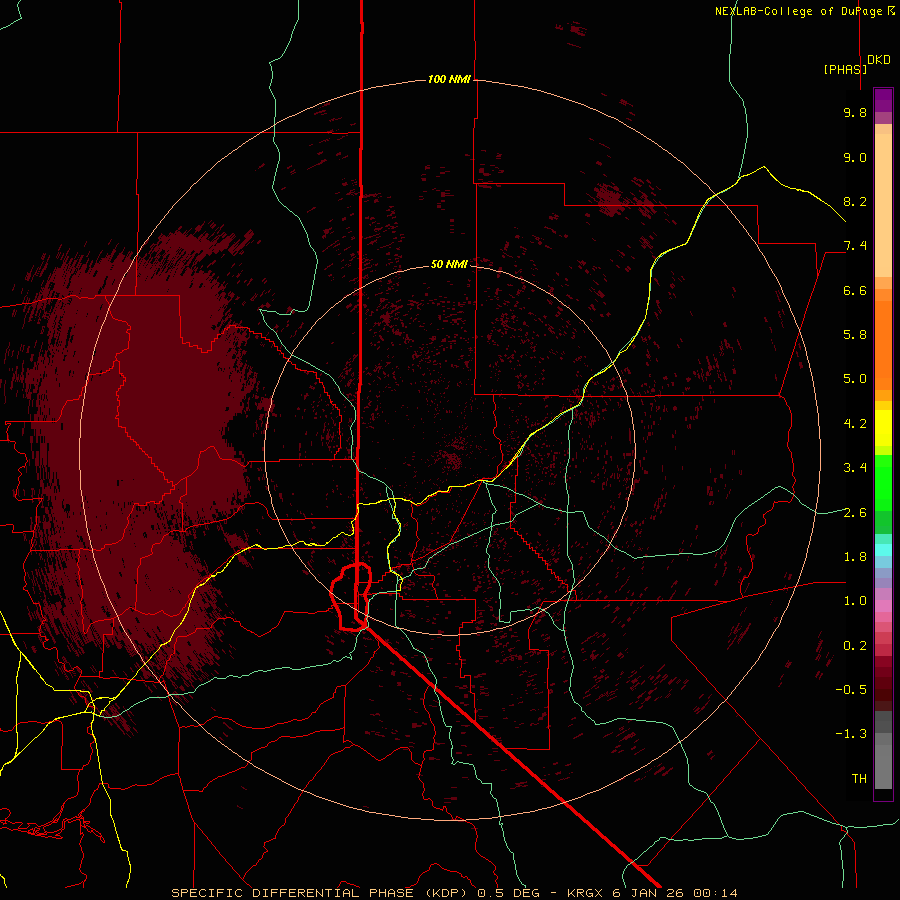Viewport: 900px width, 900px height.
Task: Pick the bright orange band of color bar
Action: [x=883, y=346]
